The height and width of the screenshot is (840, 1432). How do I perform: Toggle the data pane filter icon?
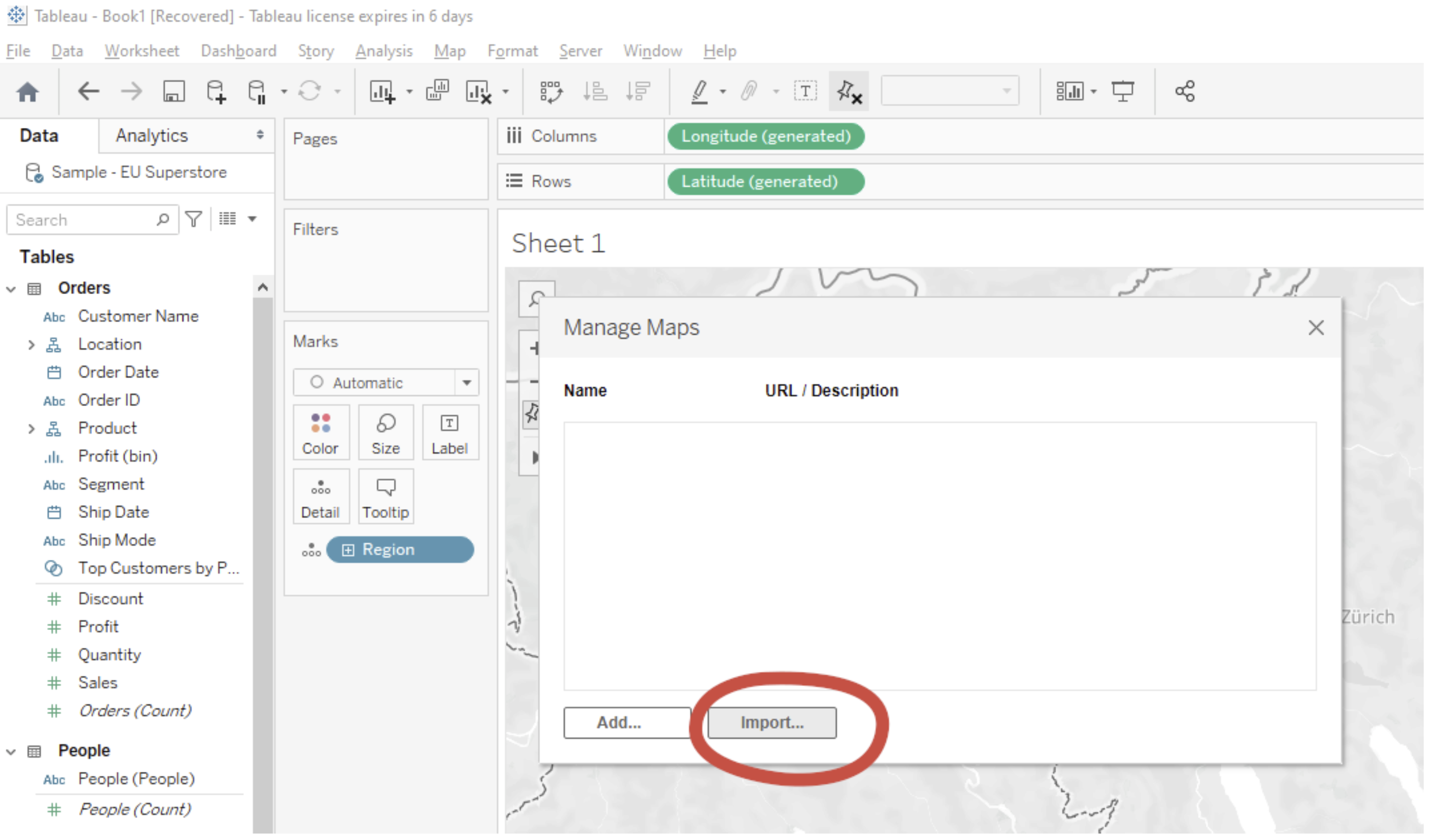[194, 219]
